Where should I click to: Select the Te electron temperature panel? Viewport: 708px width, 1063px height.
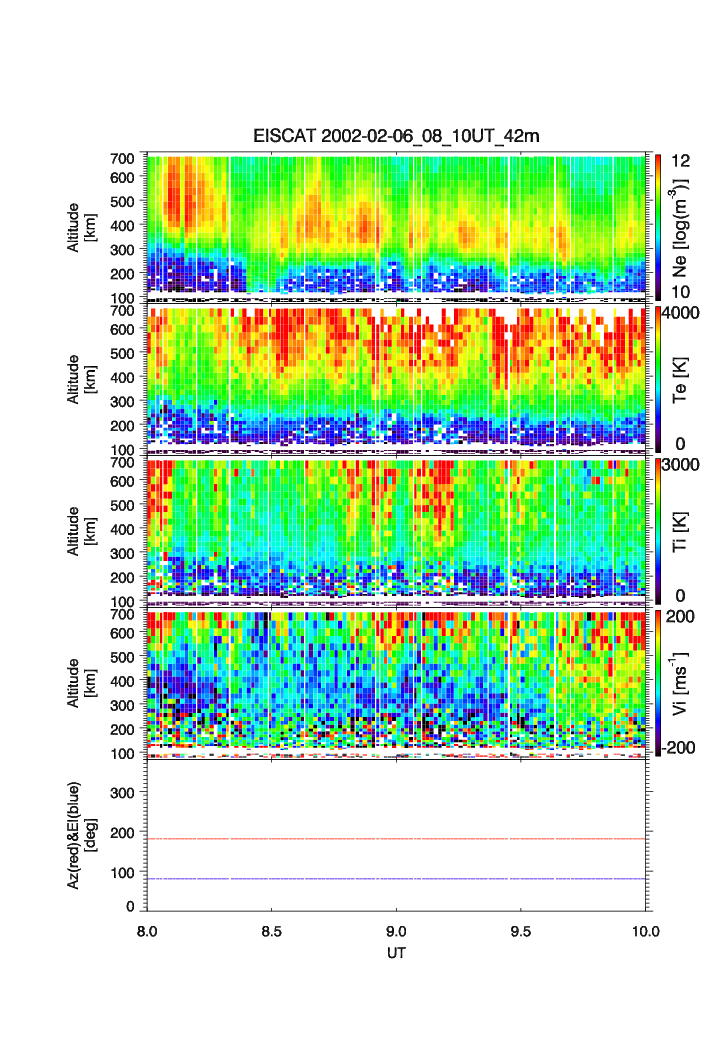coord(397,376)
